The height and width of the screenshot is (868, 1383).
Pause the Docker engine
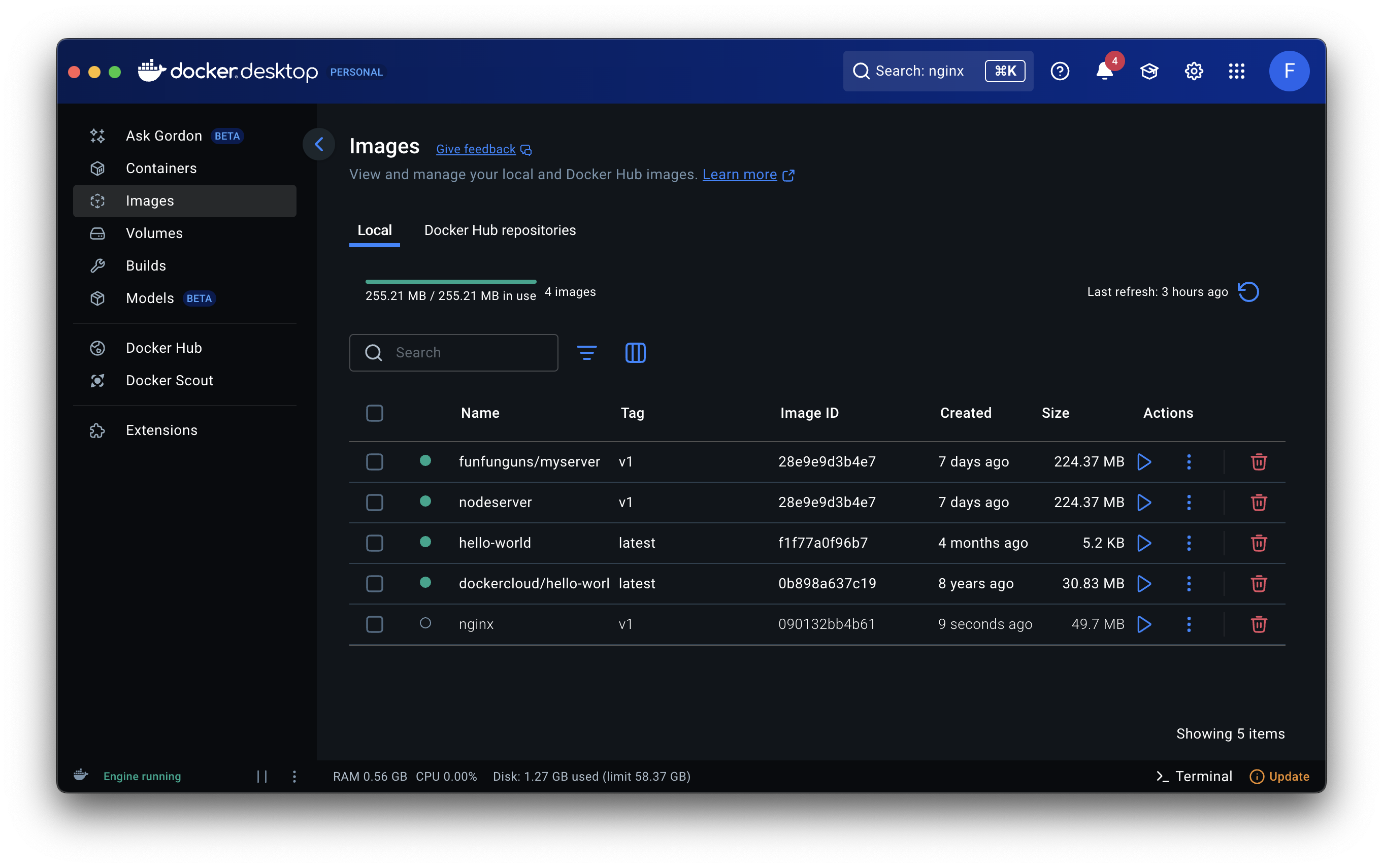coord(262,776)
